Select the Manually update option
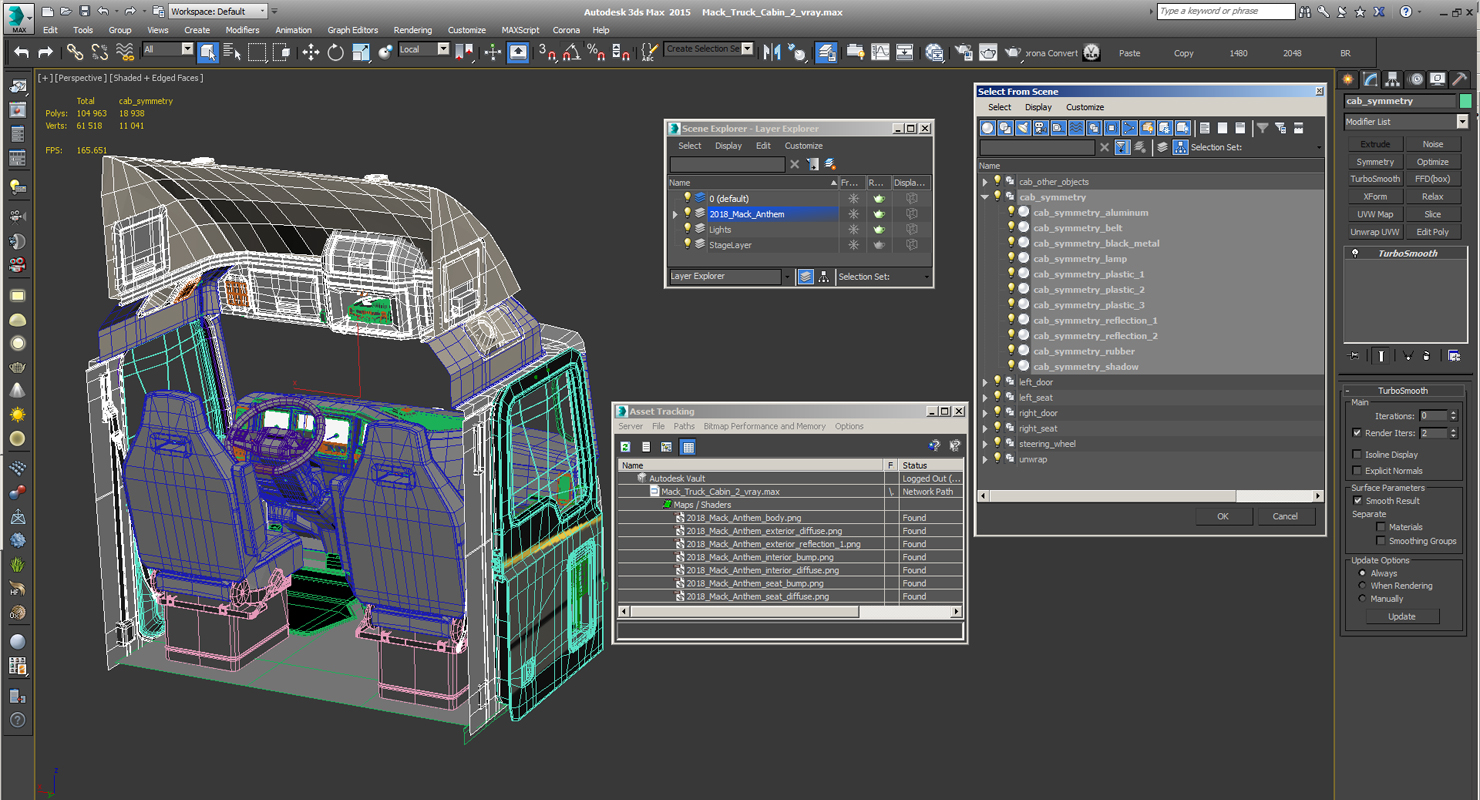The image size is (1480, 800). tap(1362, 599)
